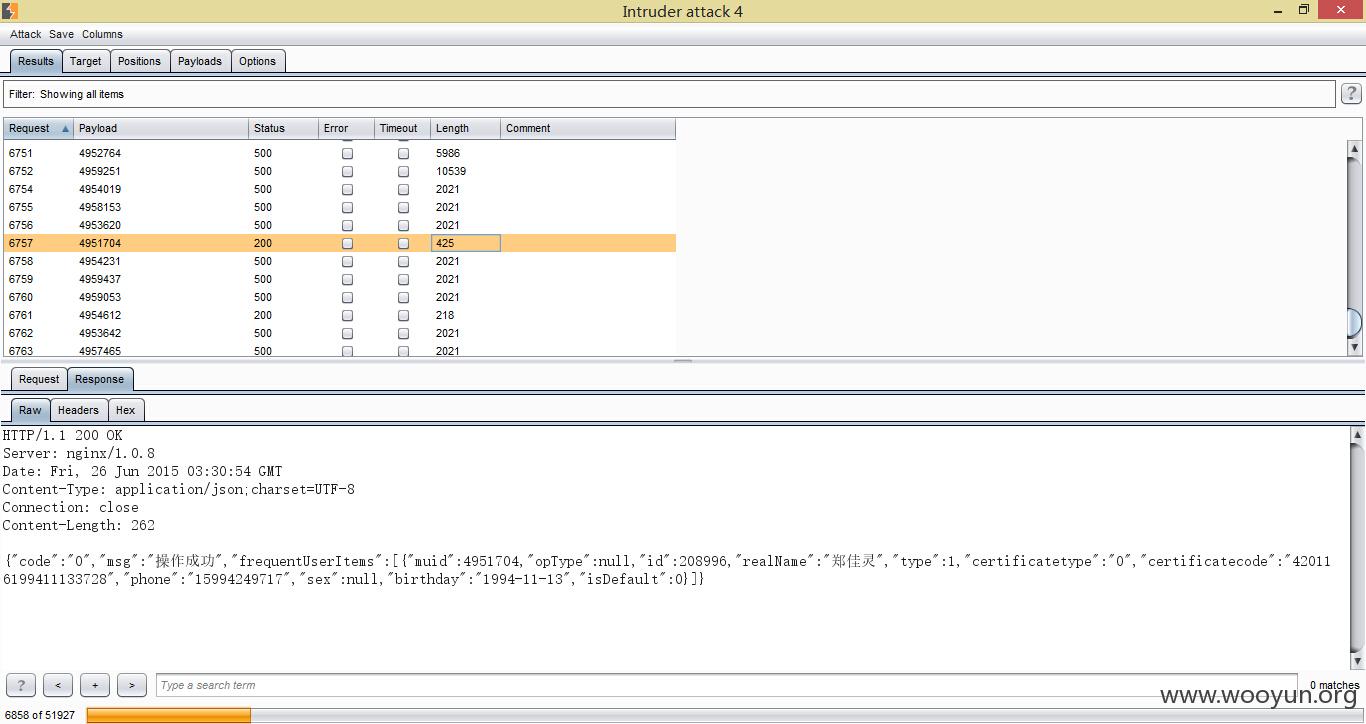1366x724 pixels.
Task: Click the Filter: Showing all items bar
Action: pyautogui.click(x=669, y=94)
